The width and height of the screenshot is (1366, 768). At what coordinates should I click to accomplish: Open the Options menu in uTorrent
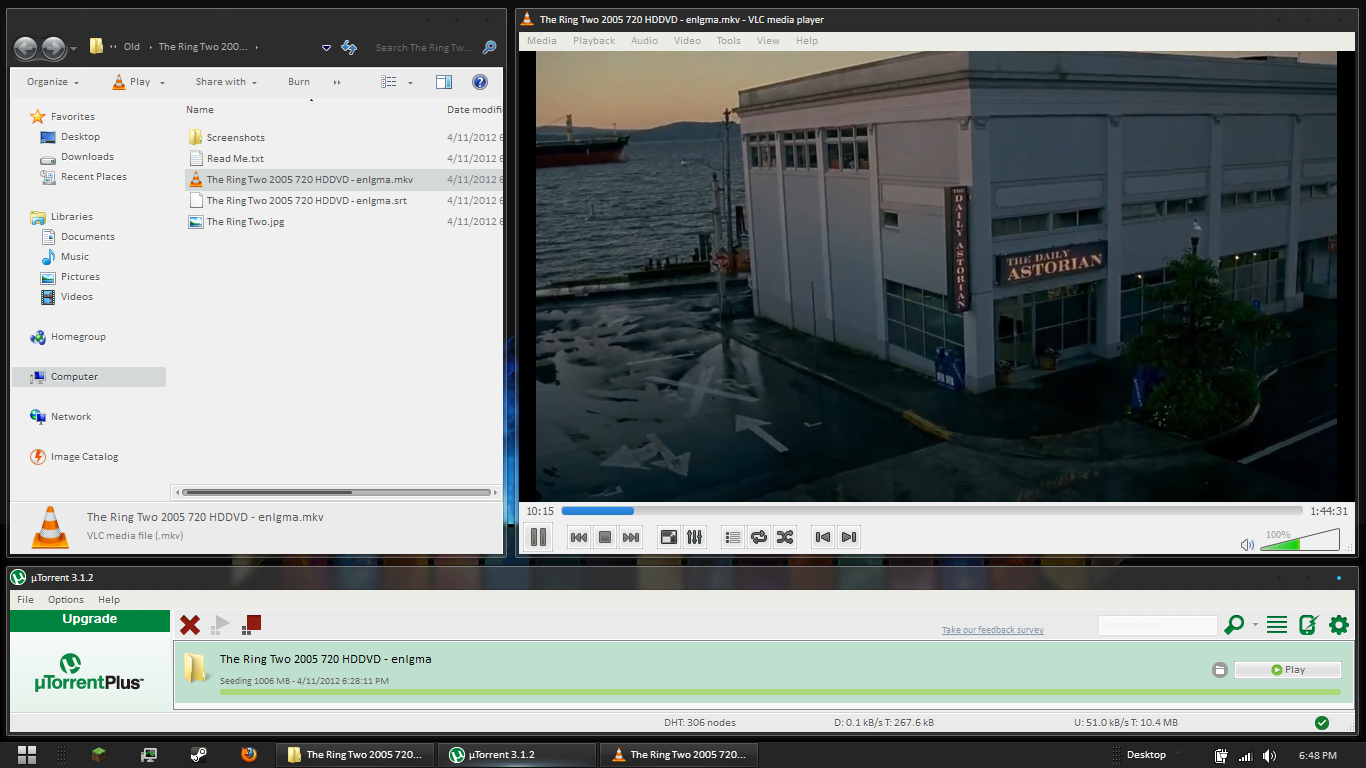click(x=66, y=600)
